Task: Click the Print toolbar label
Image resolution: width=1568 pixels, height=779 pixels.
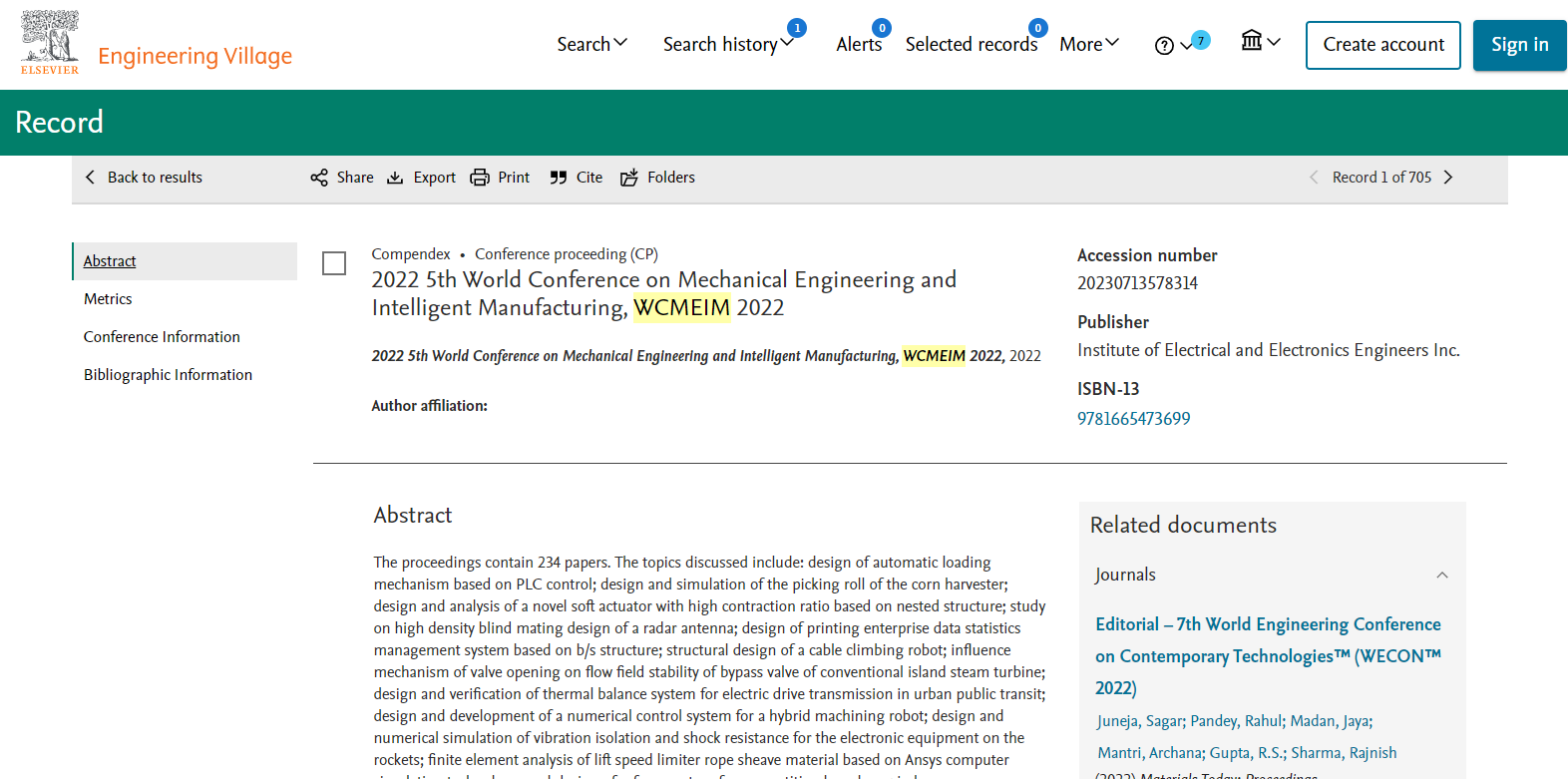Action: click(x=514, y=178)
